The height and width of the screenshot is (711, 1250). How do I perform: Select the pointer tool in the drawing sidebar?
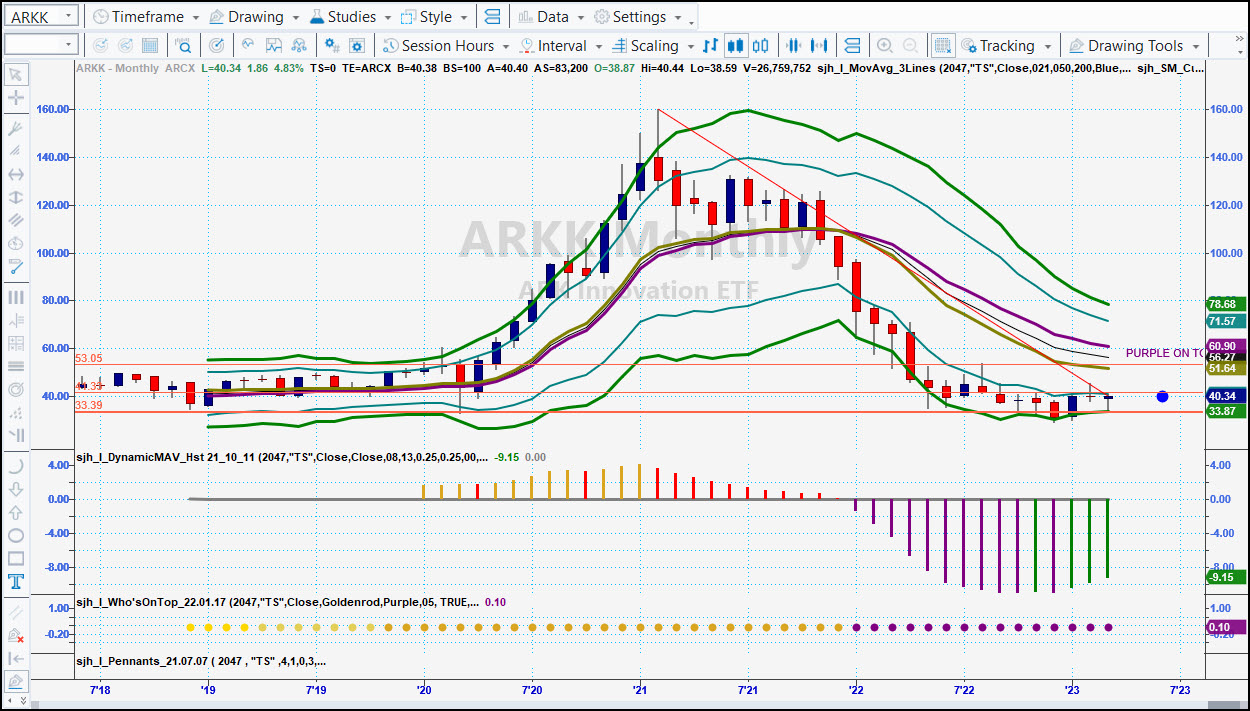[x=16, y=75]
